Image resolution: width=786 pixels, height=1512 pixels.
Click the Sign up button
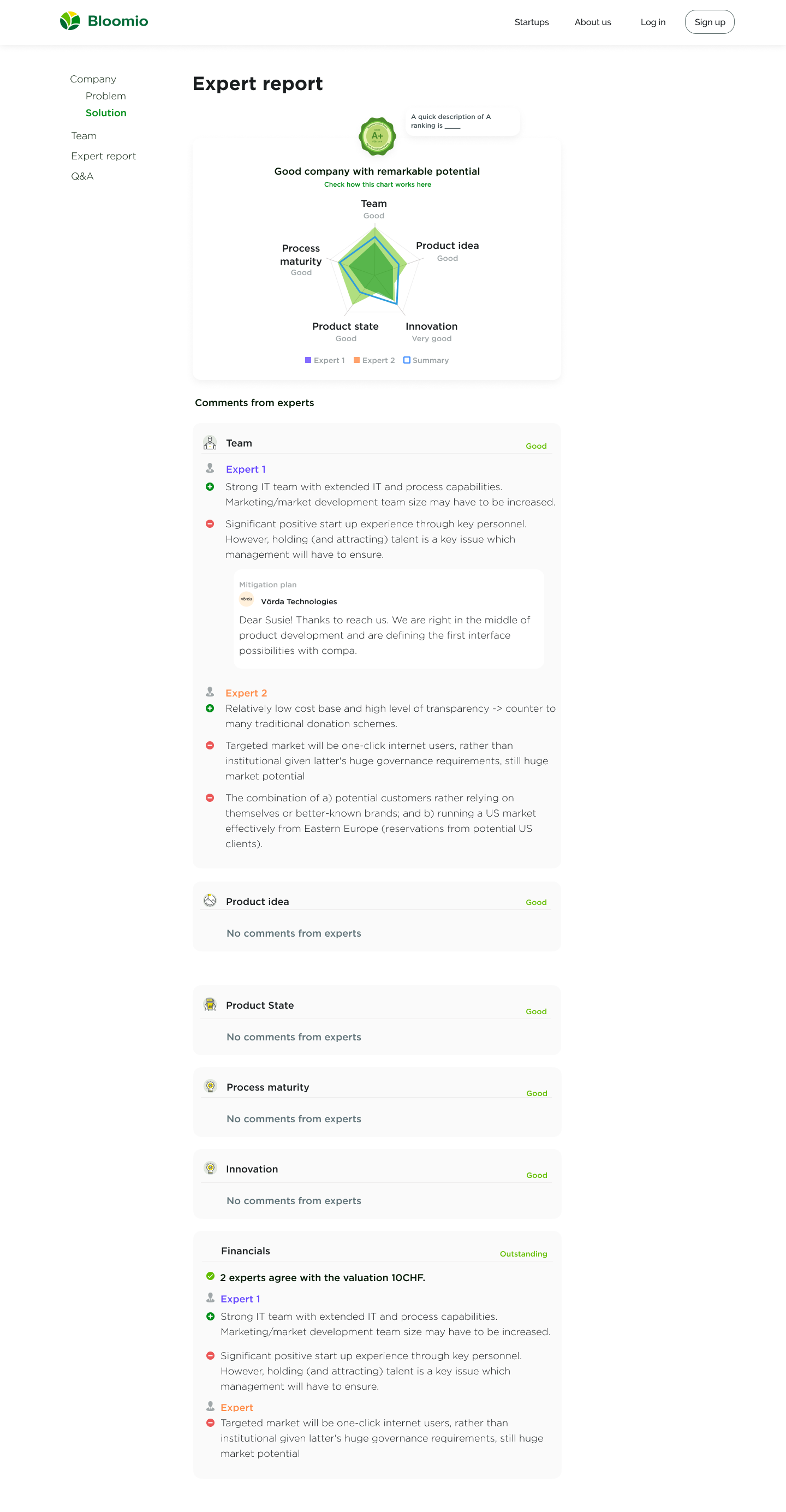pyautogui.click(x=709, y=22)
